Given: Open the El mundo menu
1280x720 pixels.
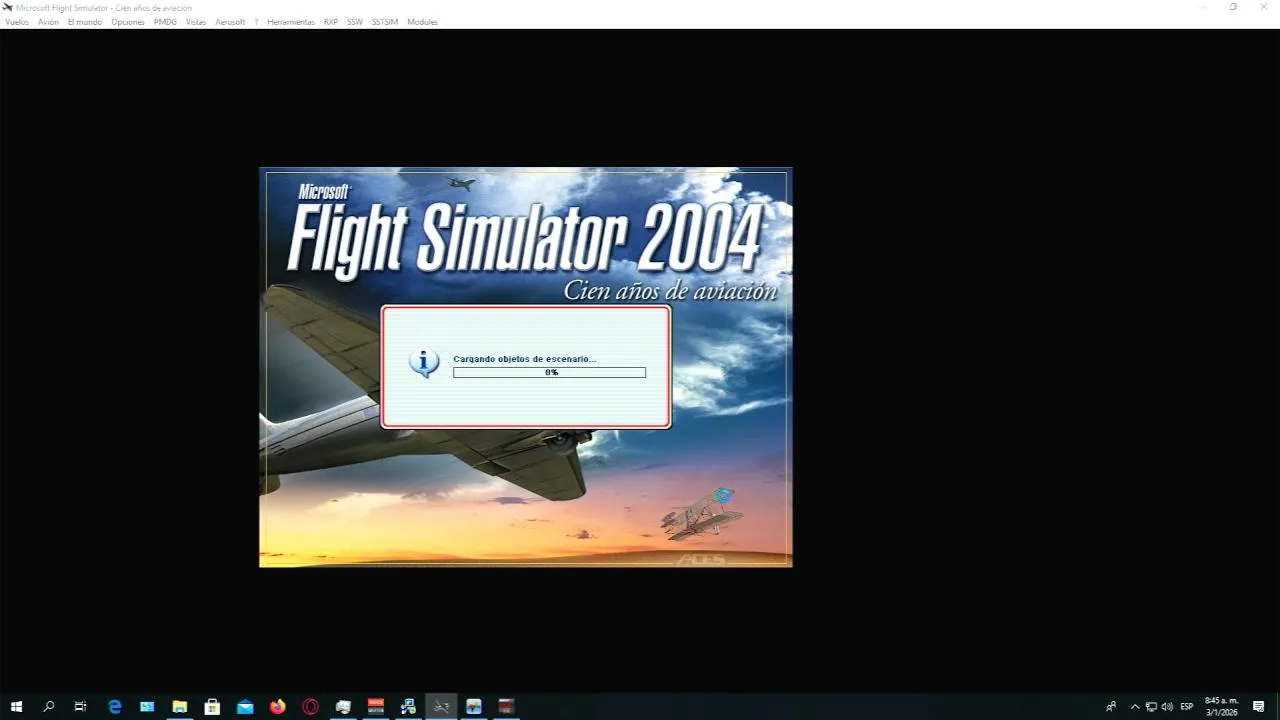Looking at the screenshot, I should pyautogui.click(x=85, y=22).
